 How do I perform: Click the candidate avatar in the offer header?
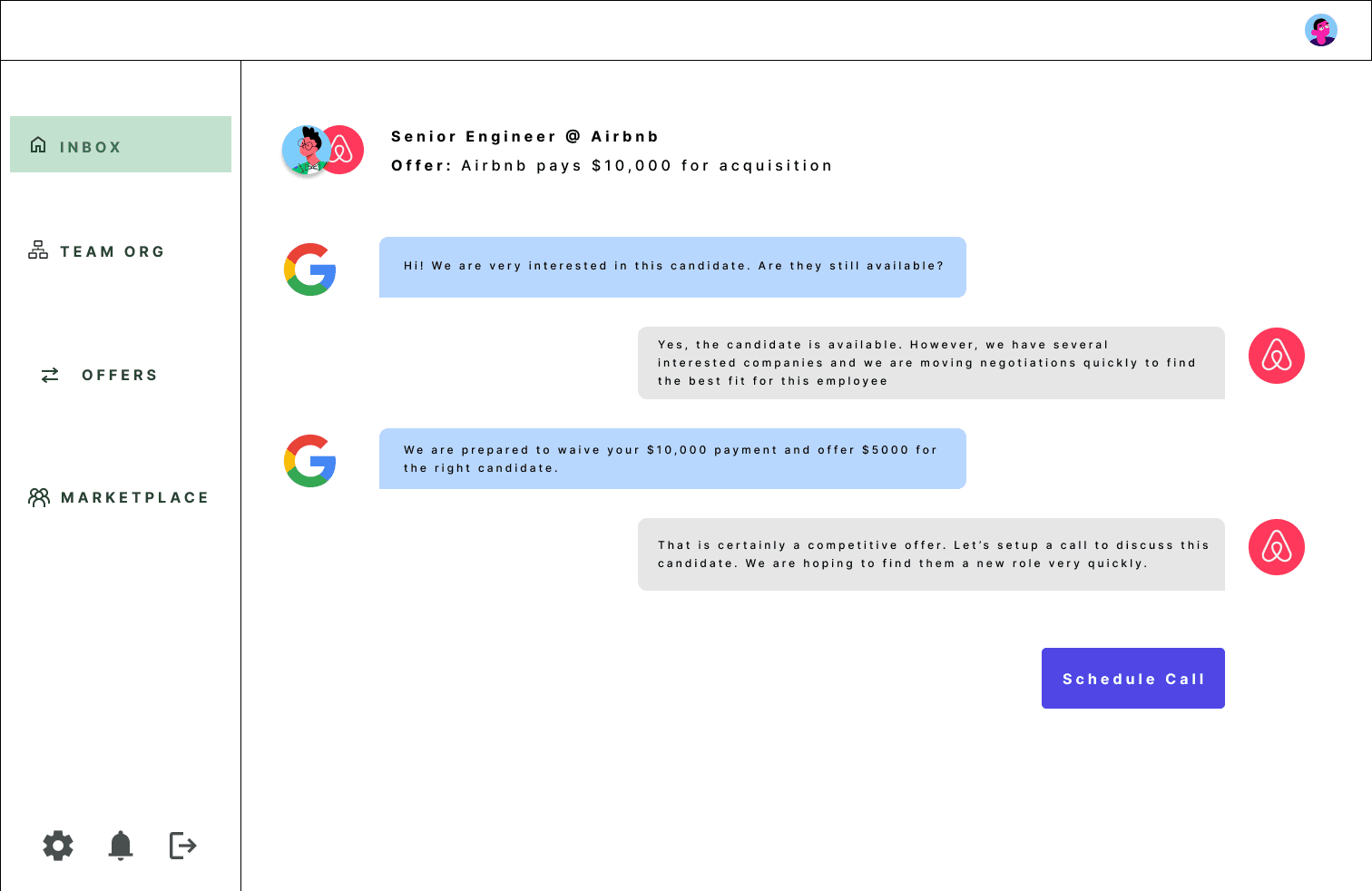[x=306, y=150]
